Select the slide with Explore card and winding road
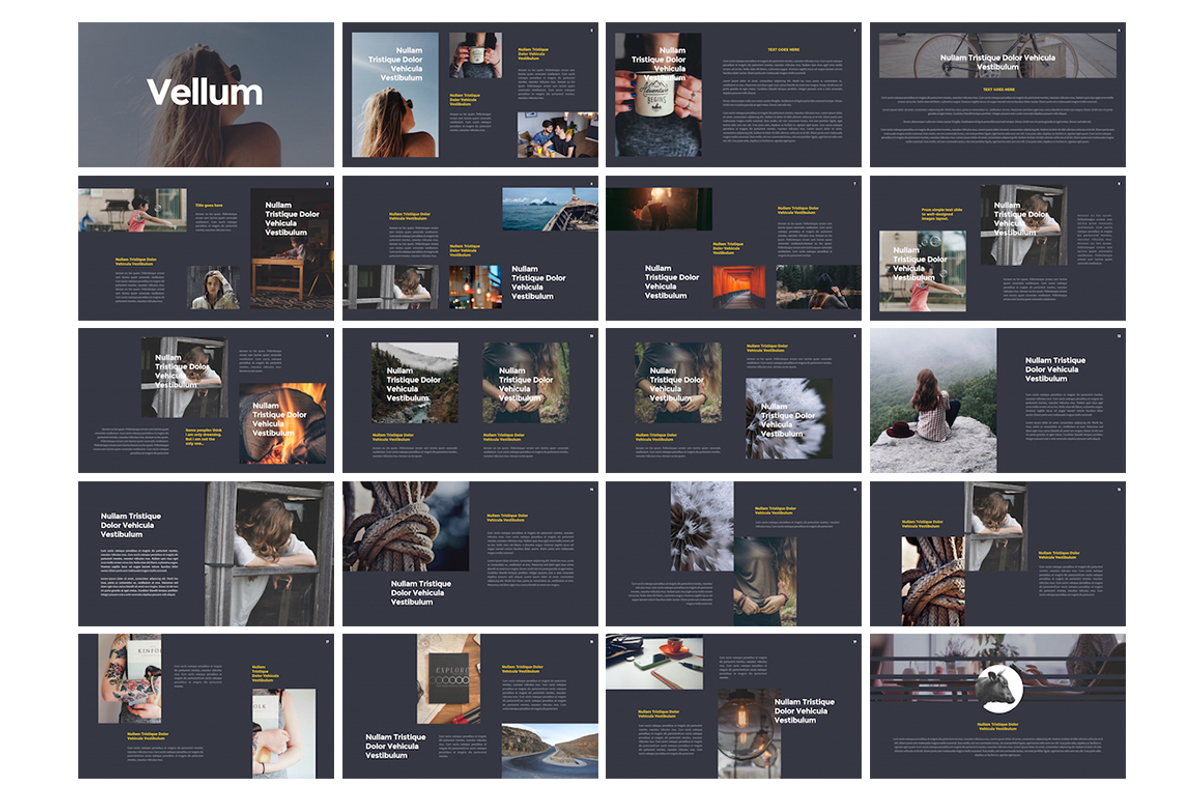1200x800 pixels. tap(470, 706)
